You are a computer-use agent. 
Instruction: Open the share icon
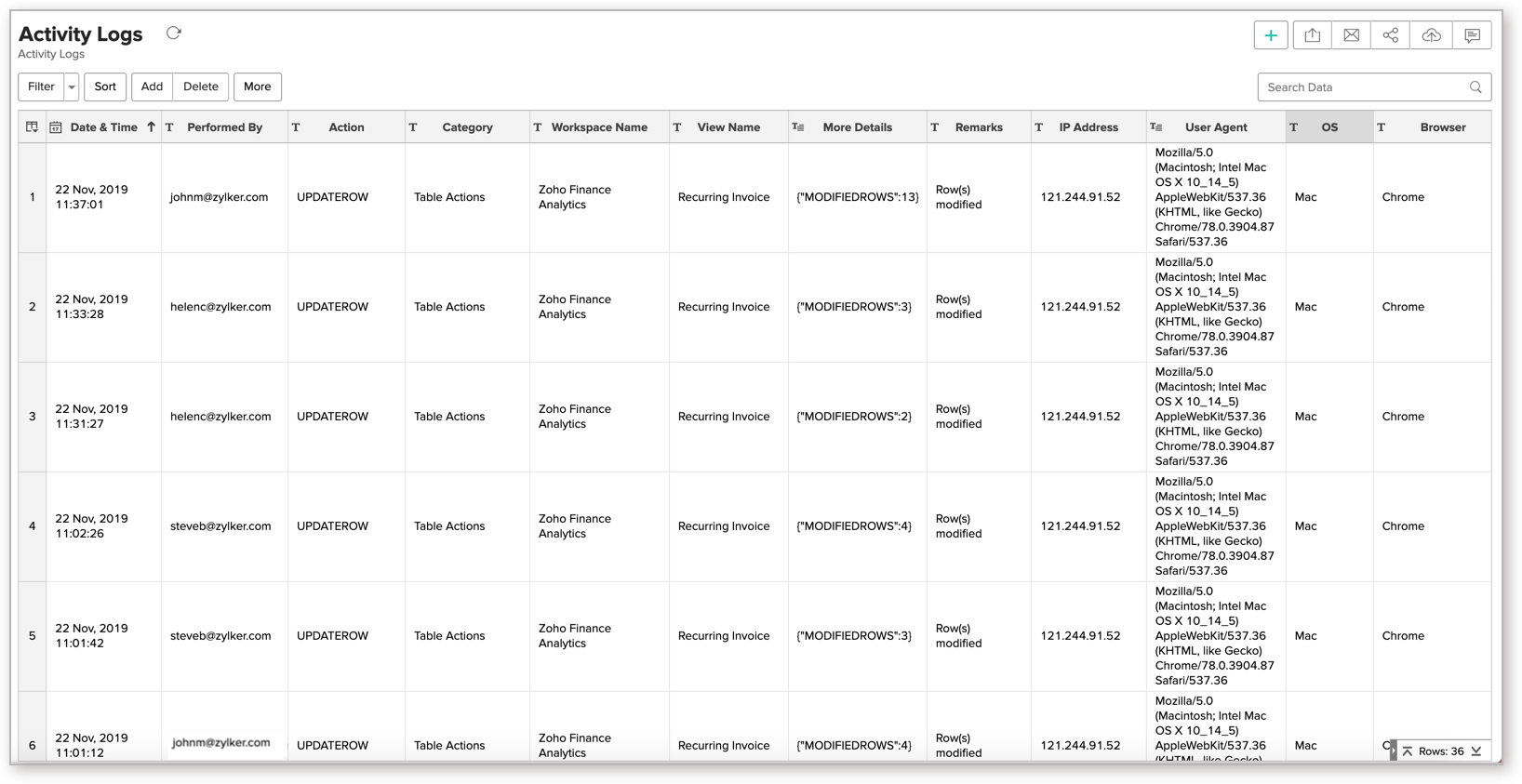1390,35
